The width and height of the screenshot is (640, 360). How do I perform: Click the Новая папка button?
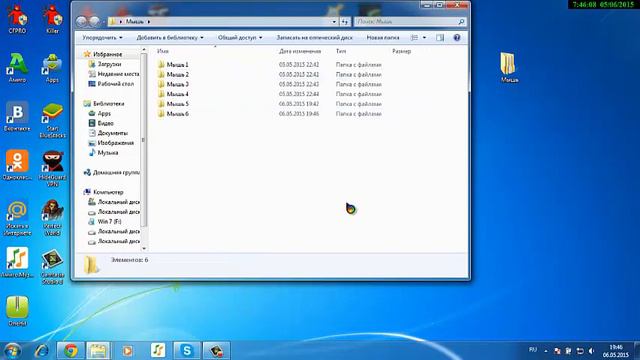coord(382,38)
